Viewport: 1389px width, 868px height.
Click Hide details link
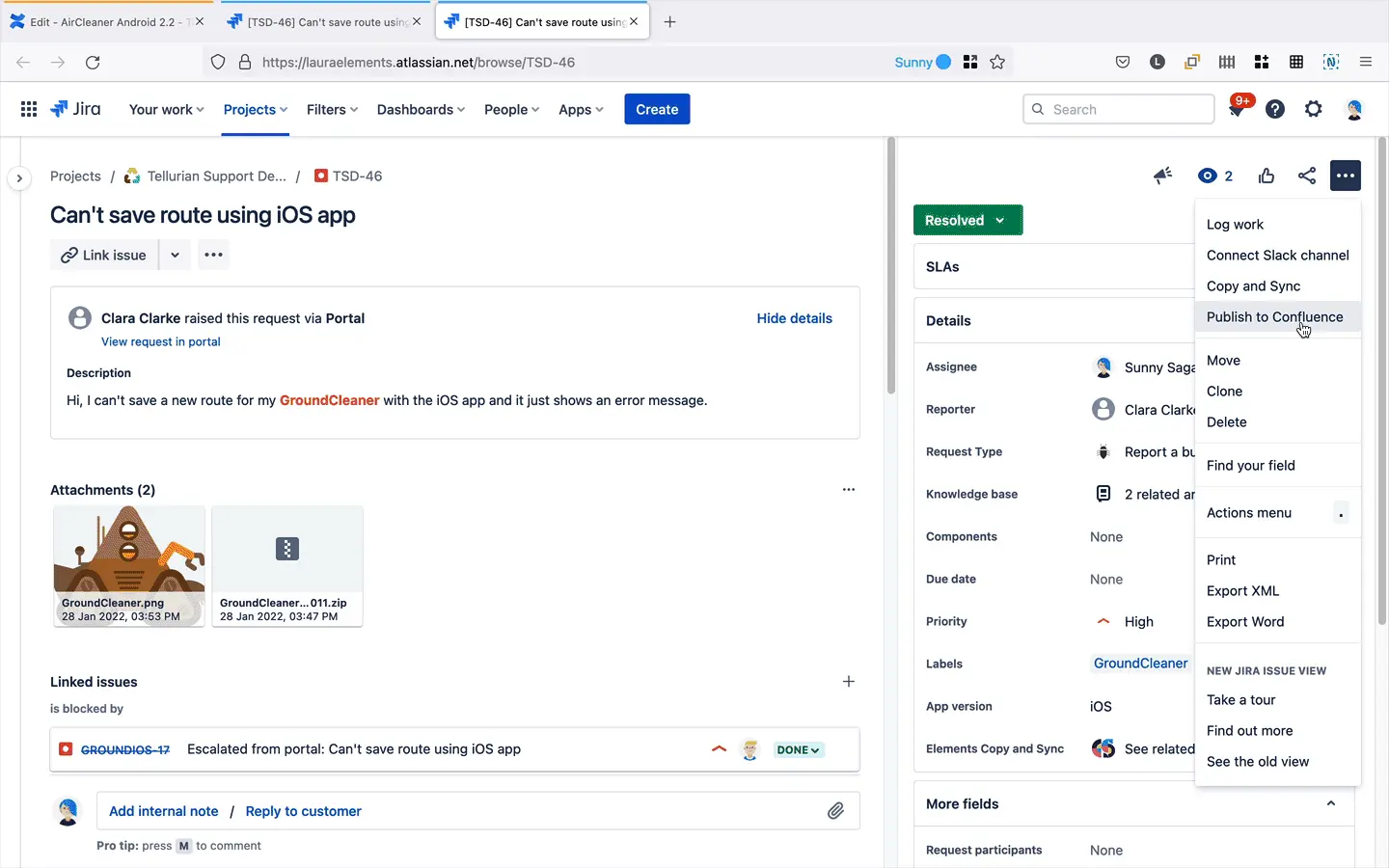[x=794, y=318]
